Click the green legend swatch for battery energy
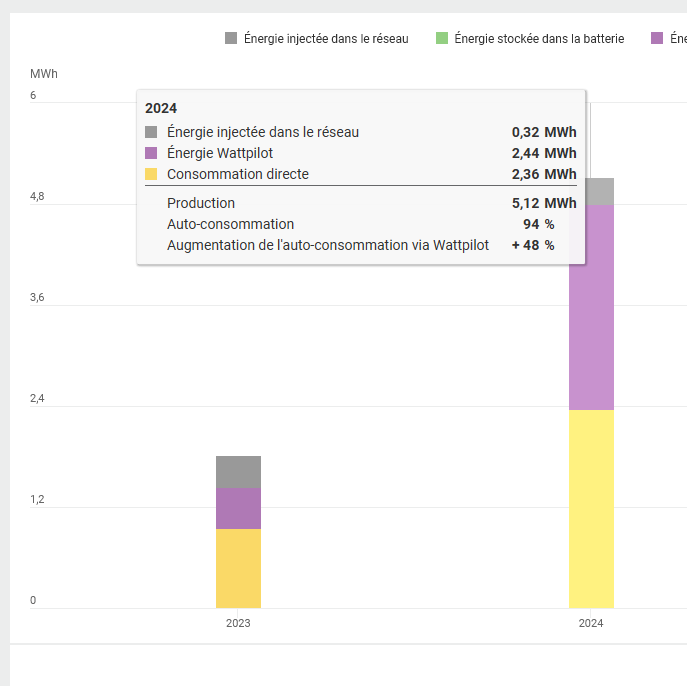The height and width of the screenshot is (686, 687). coord(441,39)
